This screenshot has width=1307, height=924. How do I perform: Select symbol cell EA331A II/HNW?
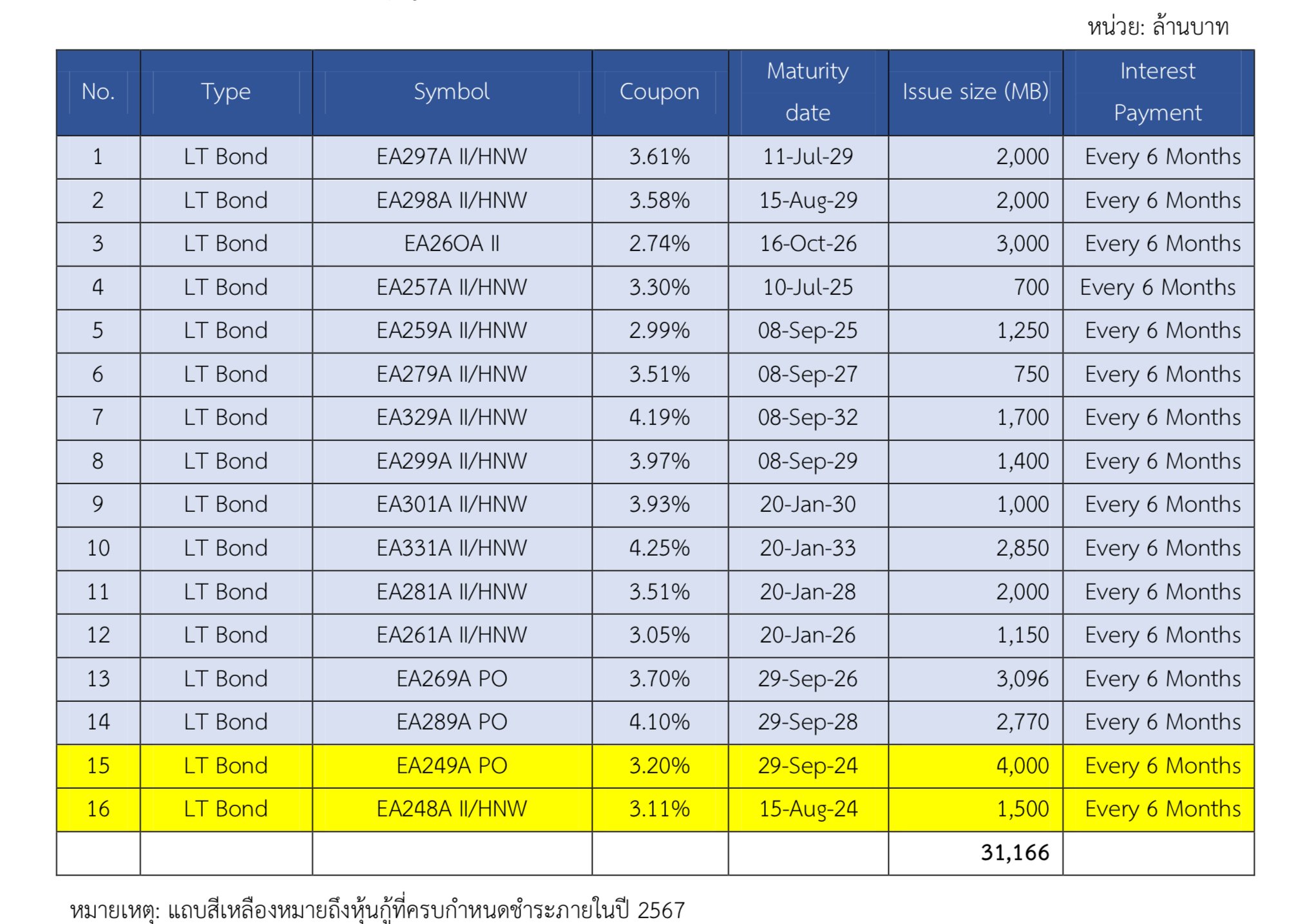[x=452, y=549]
